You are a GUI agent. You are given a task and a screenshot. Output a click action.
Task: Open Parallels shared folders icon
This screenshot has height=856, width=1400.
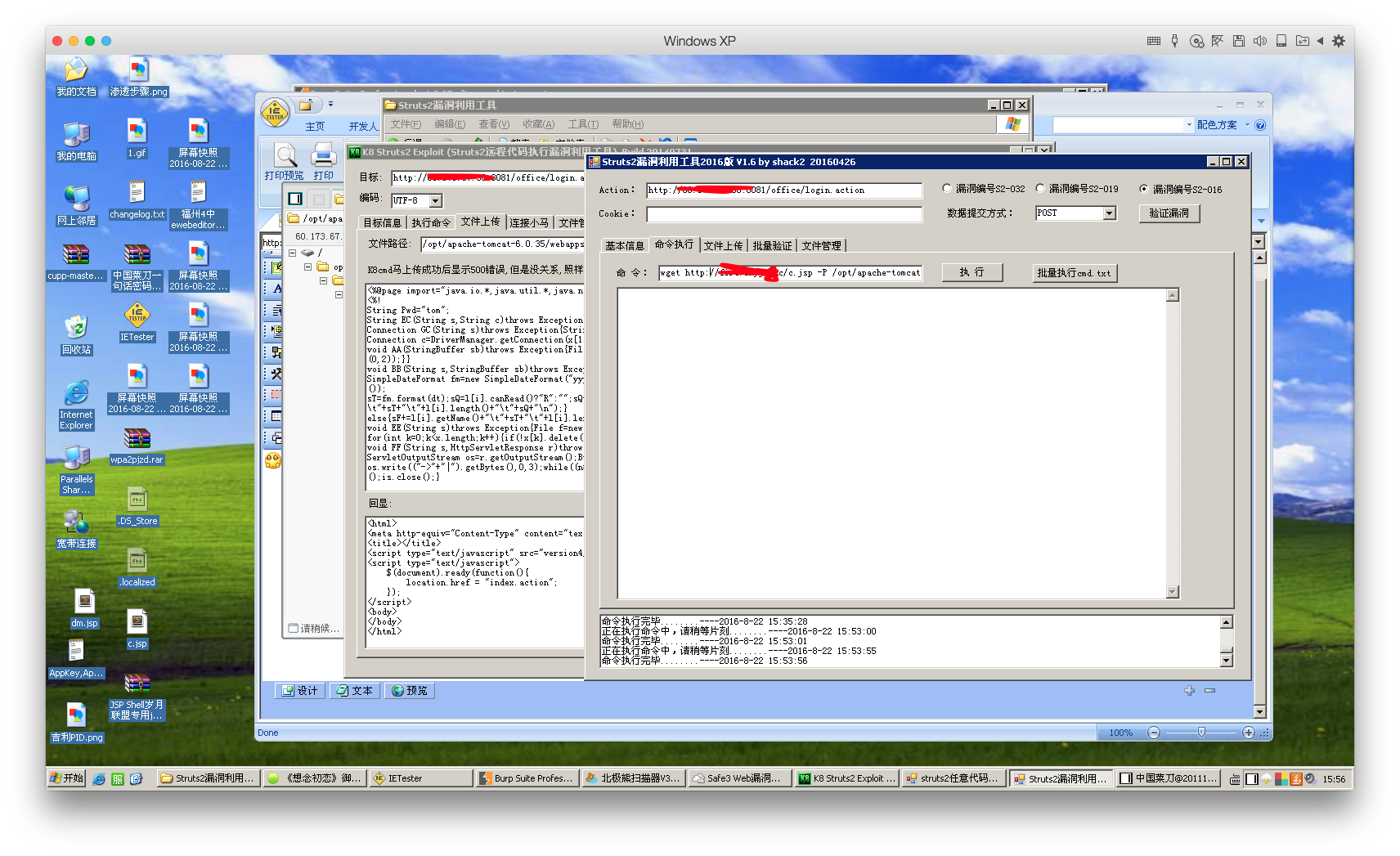[x=1303, y=41]
